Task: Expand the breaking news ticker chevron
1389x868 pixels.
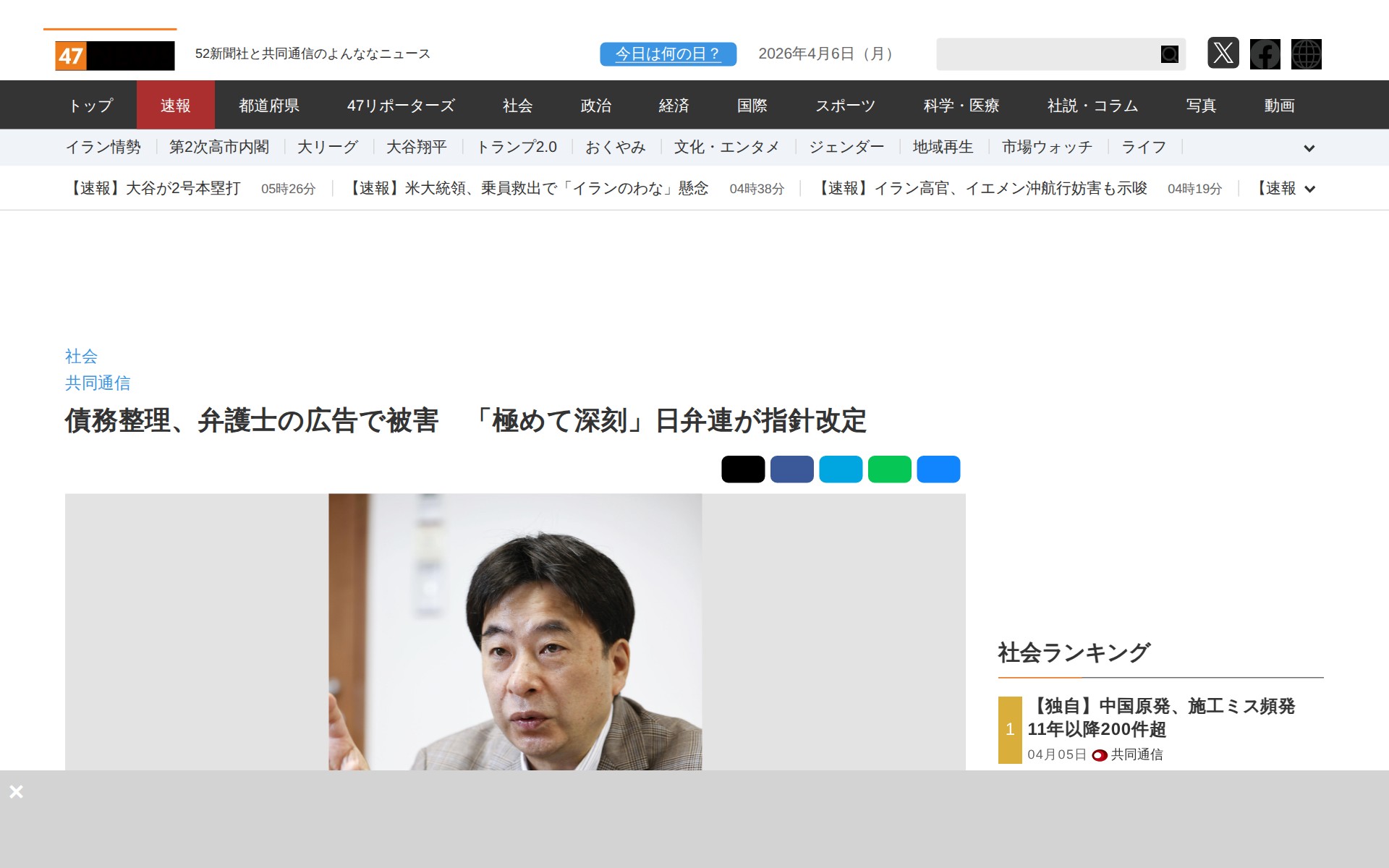Action: pos(1309,189)
